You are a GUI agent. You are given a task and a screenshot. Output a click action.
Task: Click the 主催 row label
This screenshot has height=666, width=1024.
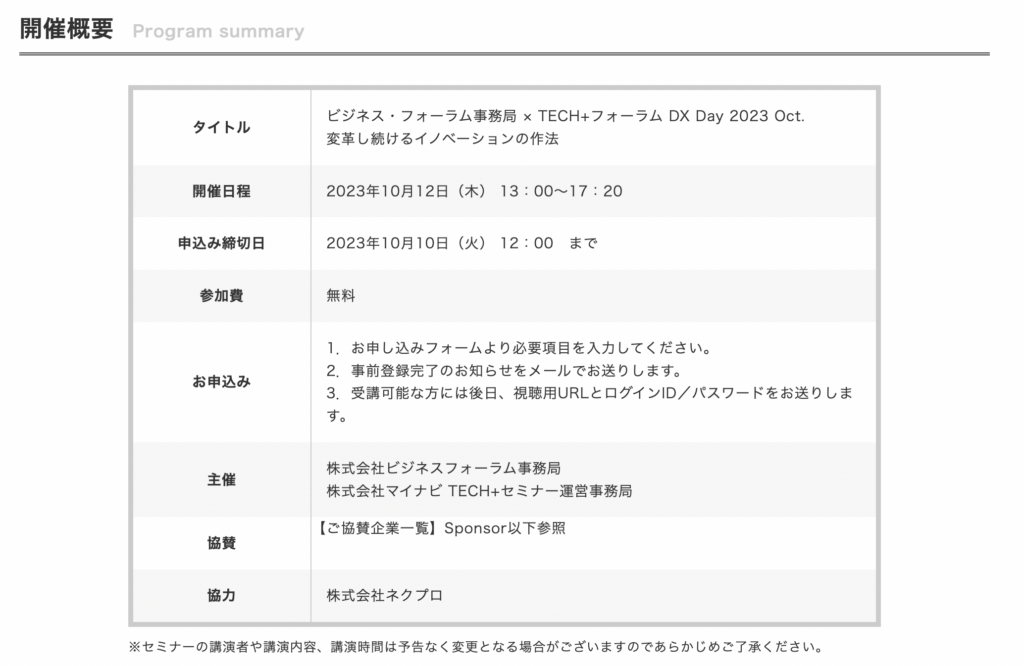point(221,480)
